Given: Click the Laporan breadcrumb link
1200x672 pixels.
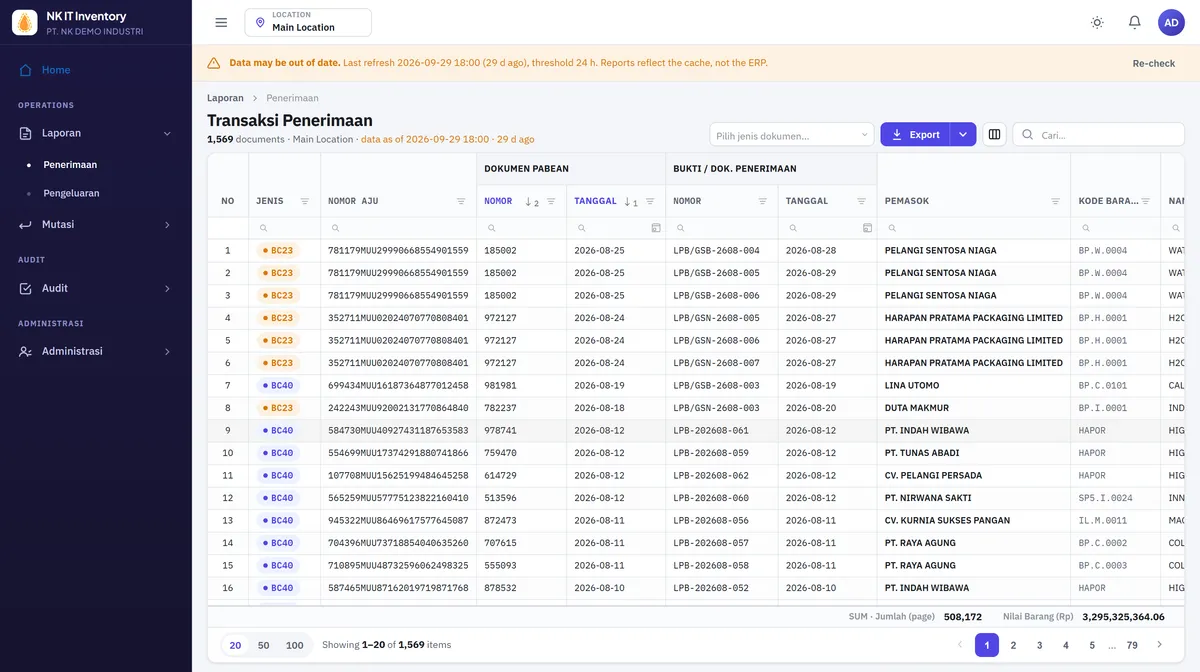Looking at the screenshot, I should click(225, 98).
